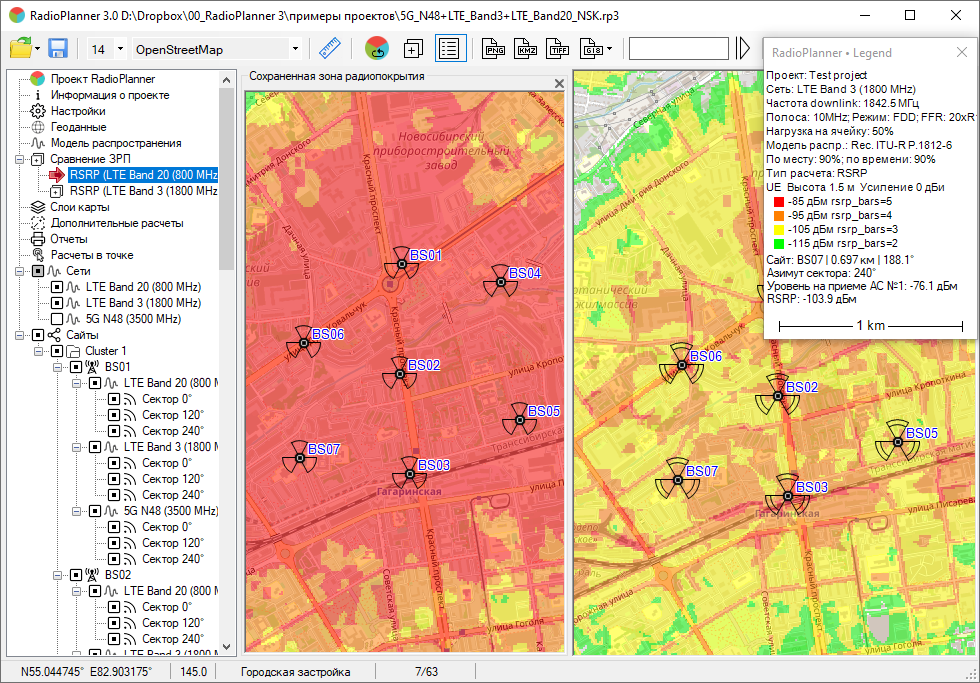Select Информация о проекте in the tree
The image size is (980, 683).
pos(110,95)
